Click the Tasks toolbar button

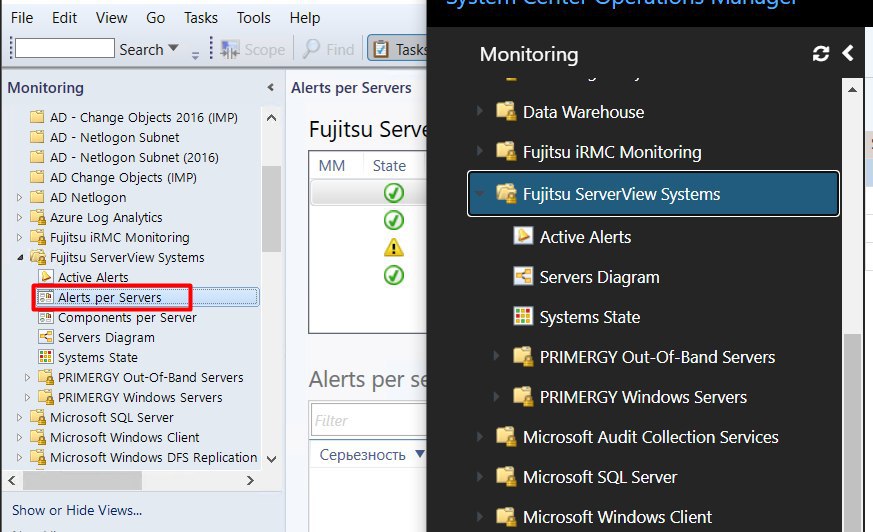(398, 50)
